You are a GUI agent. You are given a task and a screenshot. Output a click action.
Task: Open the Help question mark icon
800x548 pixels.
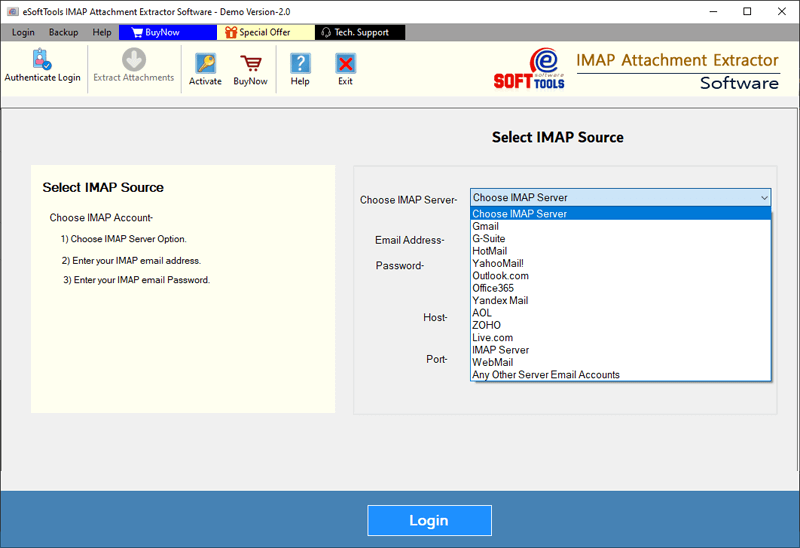tap(300, 63)
